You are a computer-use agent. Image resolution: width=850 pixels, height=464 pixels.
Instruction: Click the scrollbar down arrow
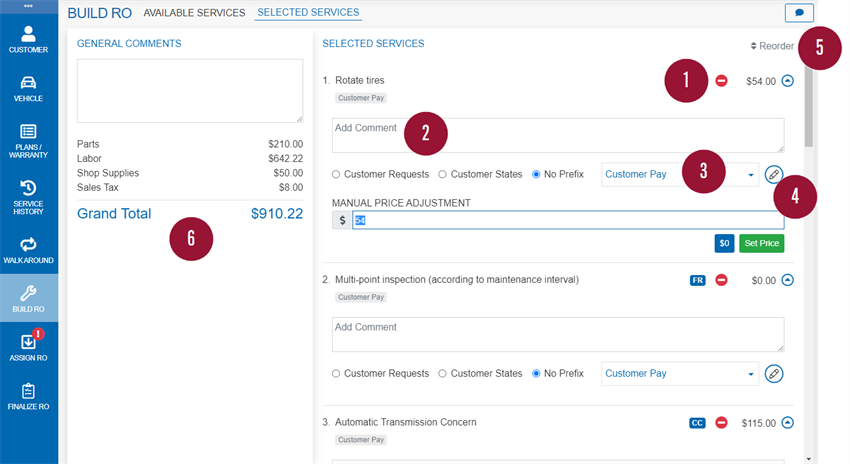[x=809, y=459]
